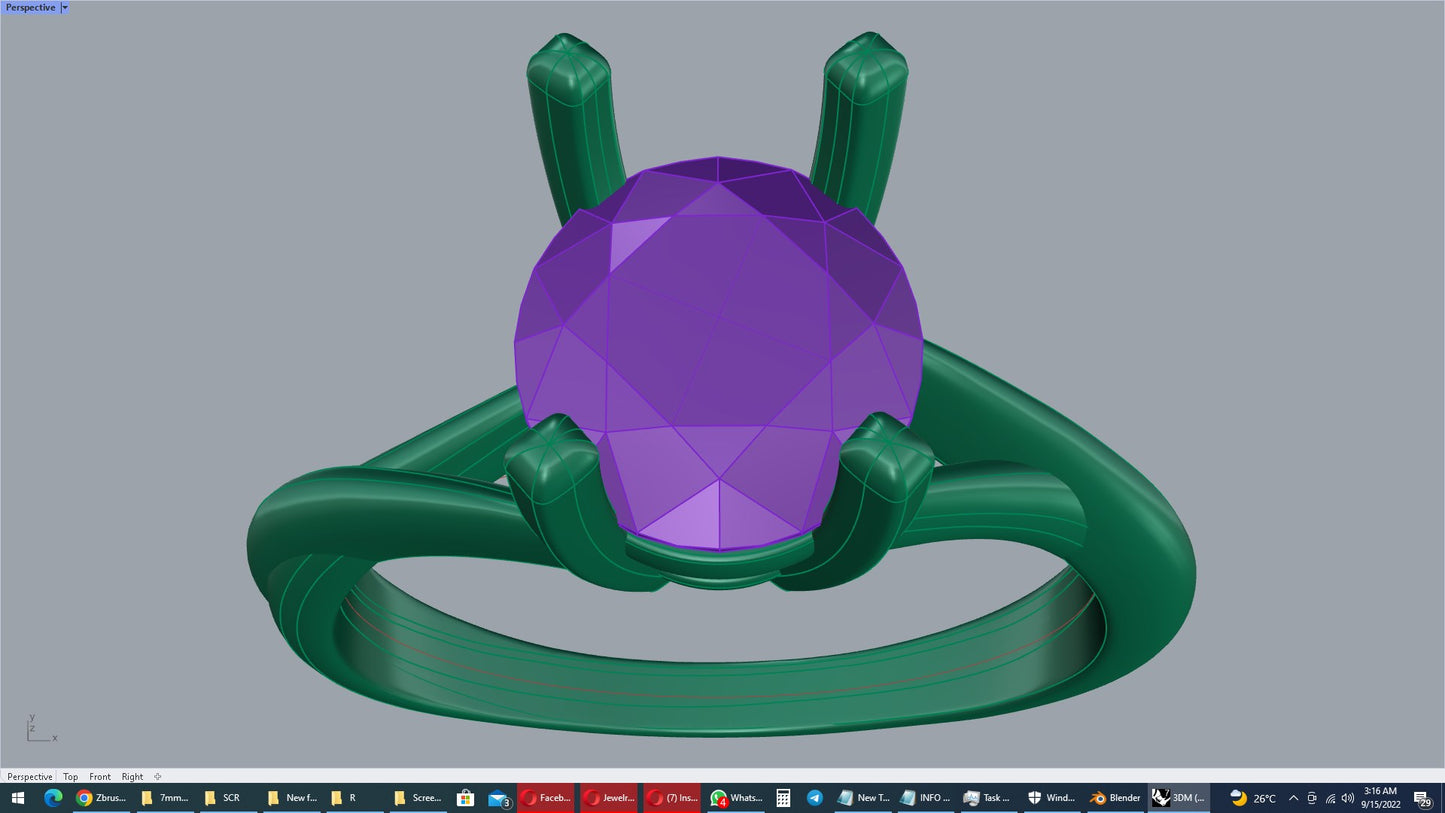Switch to Blender in the taskbar
Viewport: 1445px width, 813px height.
[x=1115, y=797]
